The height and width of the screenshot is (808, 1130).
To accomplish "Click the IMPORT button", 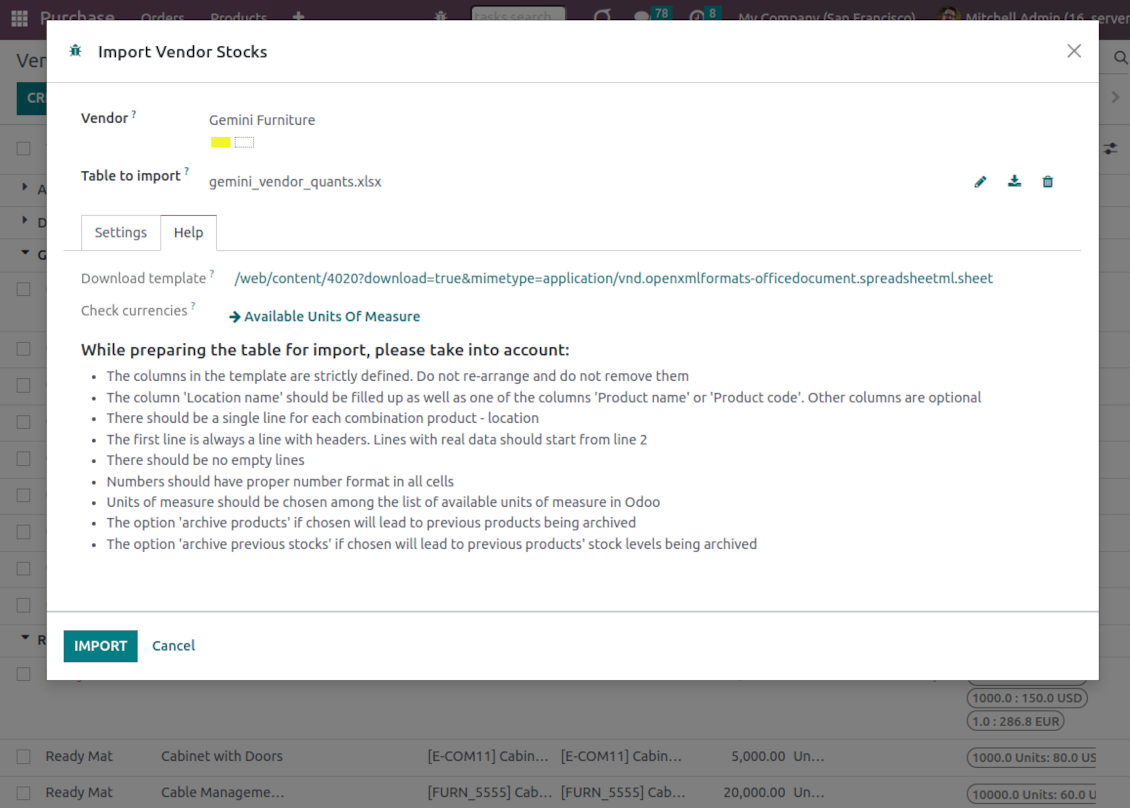I will coord(100,646).
